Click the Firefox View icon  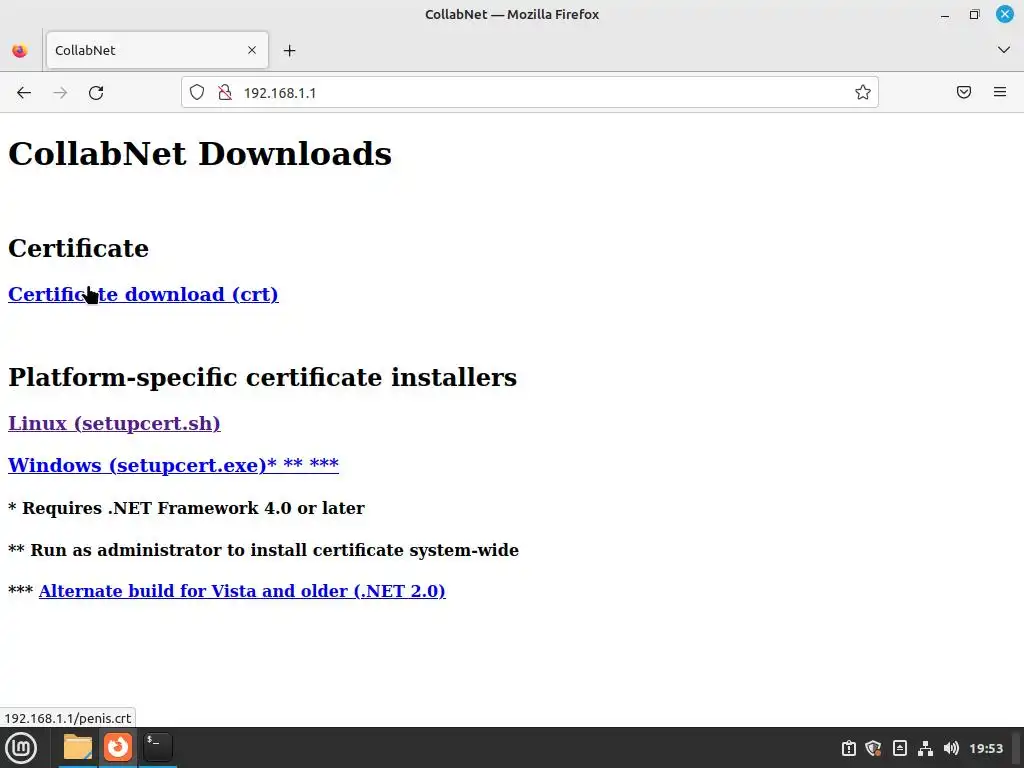click(x=20, y=50)
